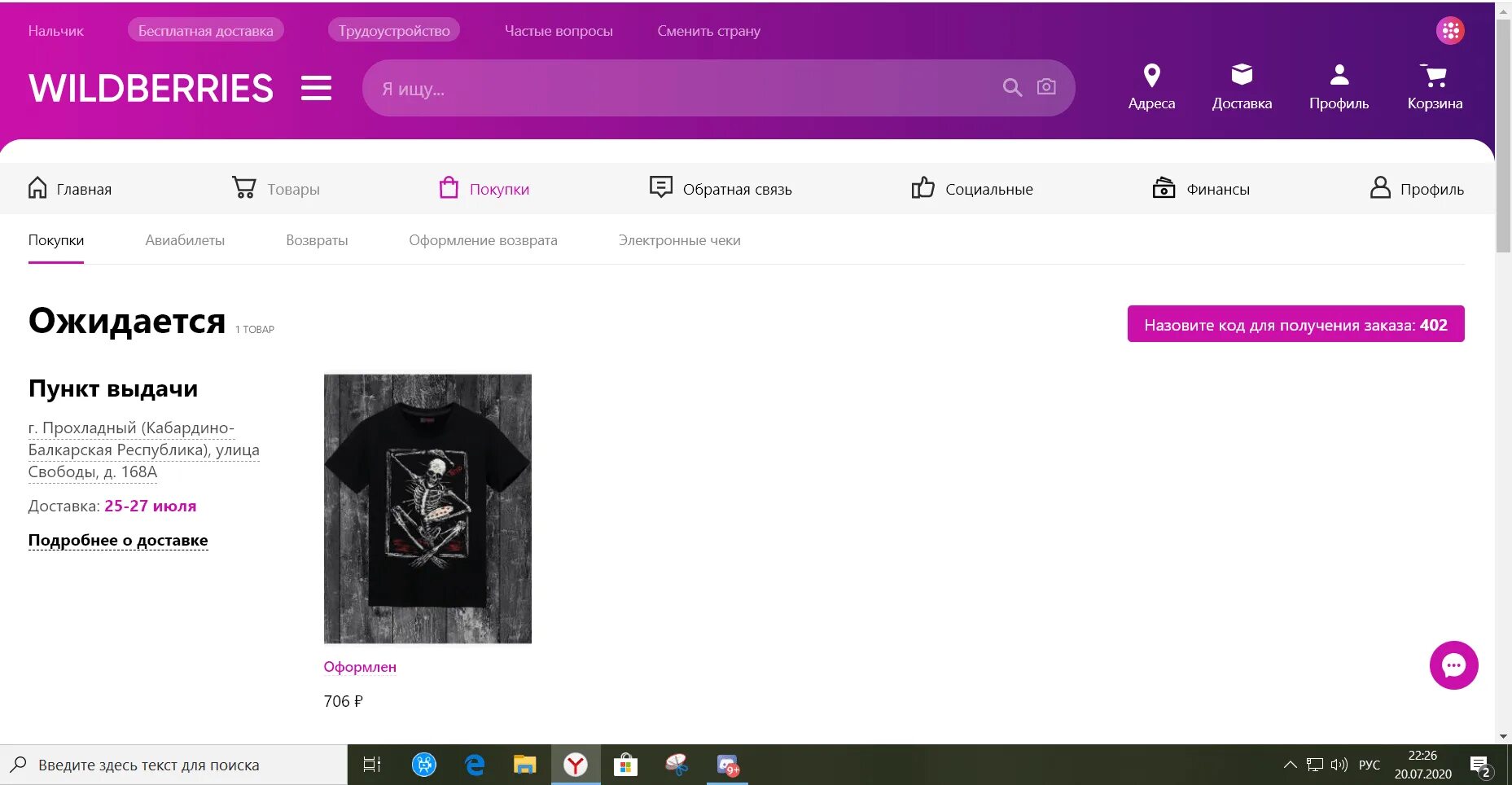Open Windows Task View icon
This screenshot has width=1512, height=785.
pyautogui.click(x=372, y=765)
